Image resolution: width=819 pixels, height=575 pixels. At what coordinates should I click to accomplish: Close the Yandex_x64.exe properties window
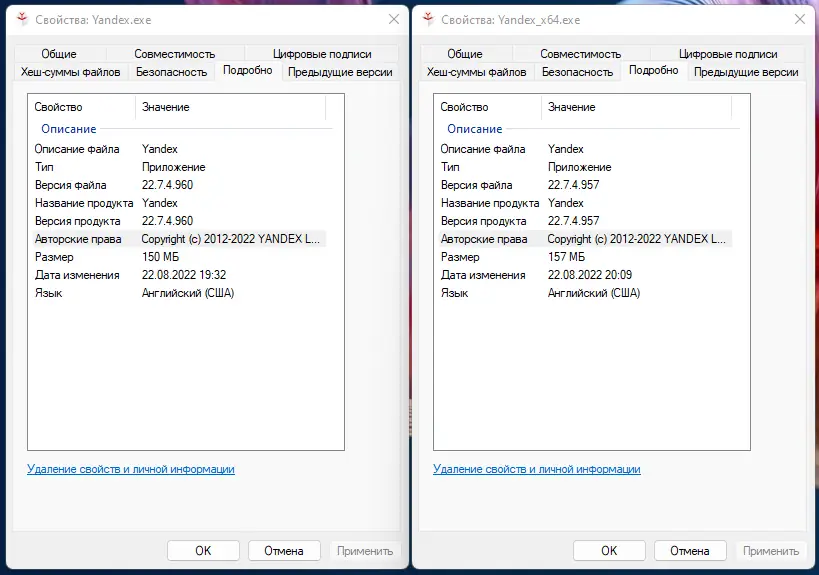799,20
